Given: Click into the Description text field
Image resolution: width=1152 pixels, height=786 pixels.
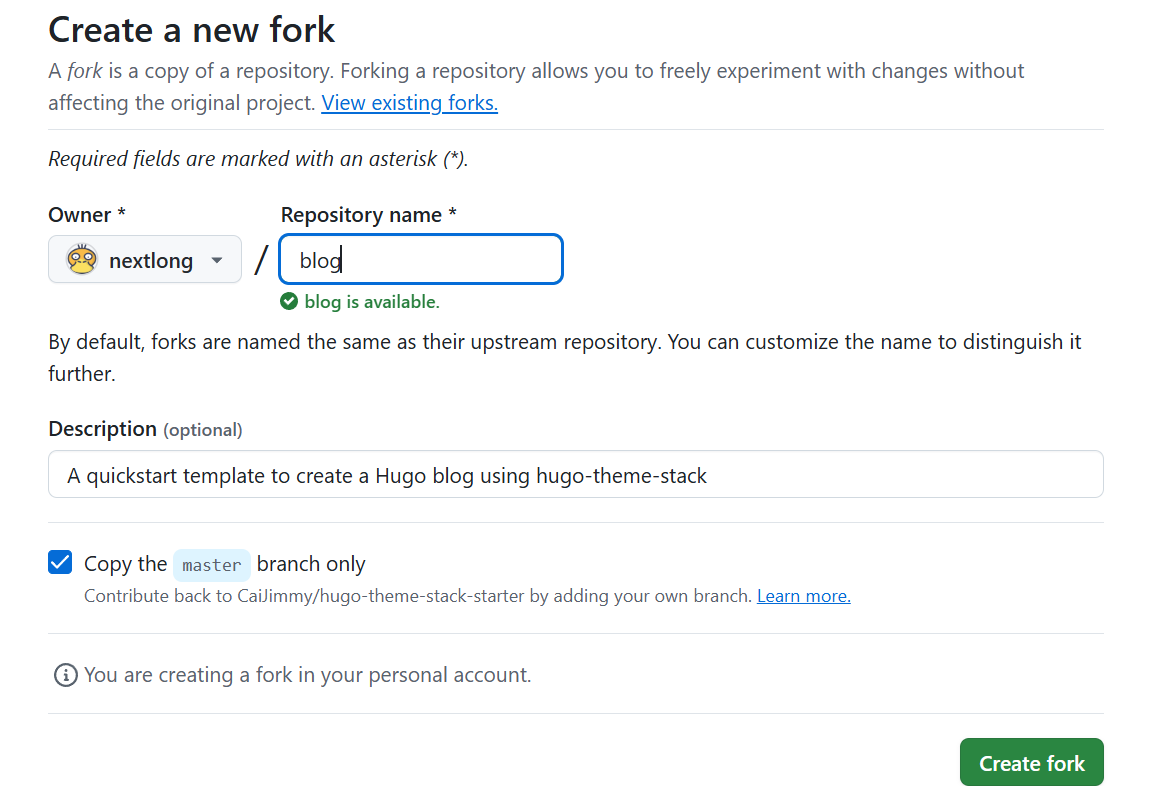Looking at the screenshot, I should [575, 475].
